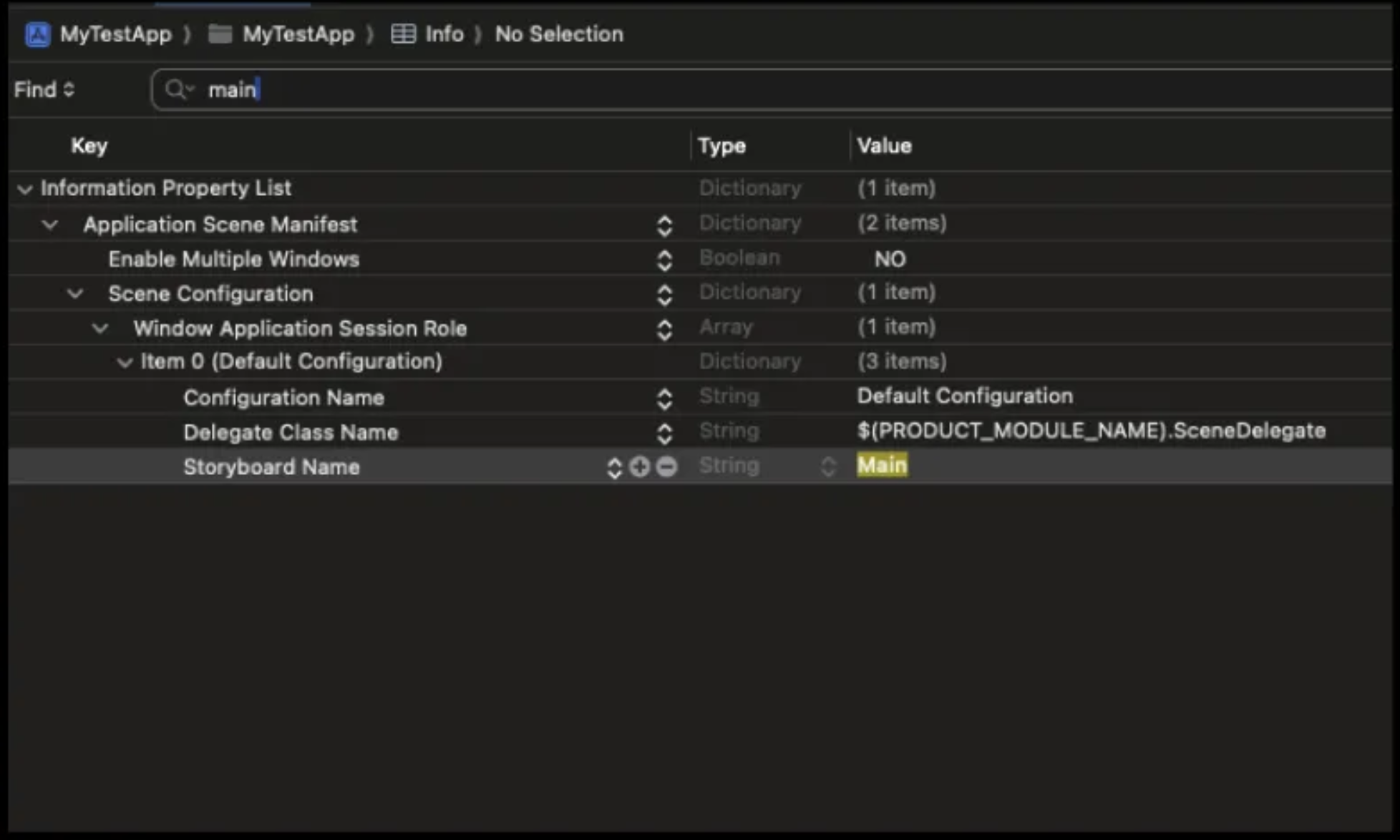
Task: Collapse Application Scene Manifest row
Action: pos(50,225)
